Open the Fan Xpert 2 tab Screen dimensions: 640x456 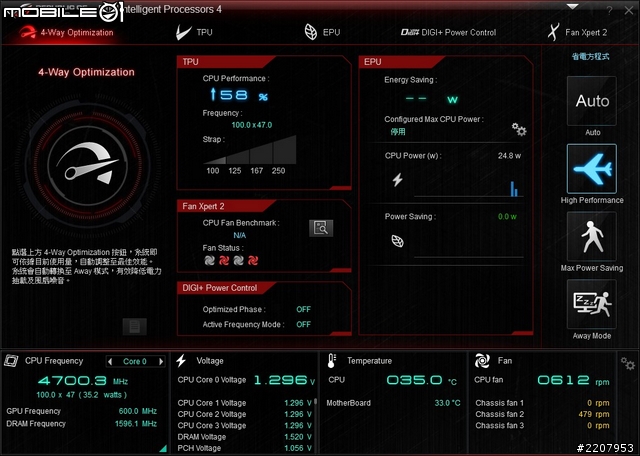[577, 32]
